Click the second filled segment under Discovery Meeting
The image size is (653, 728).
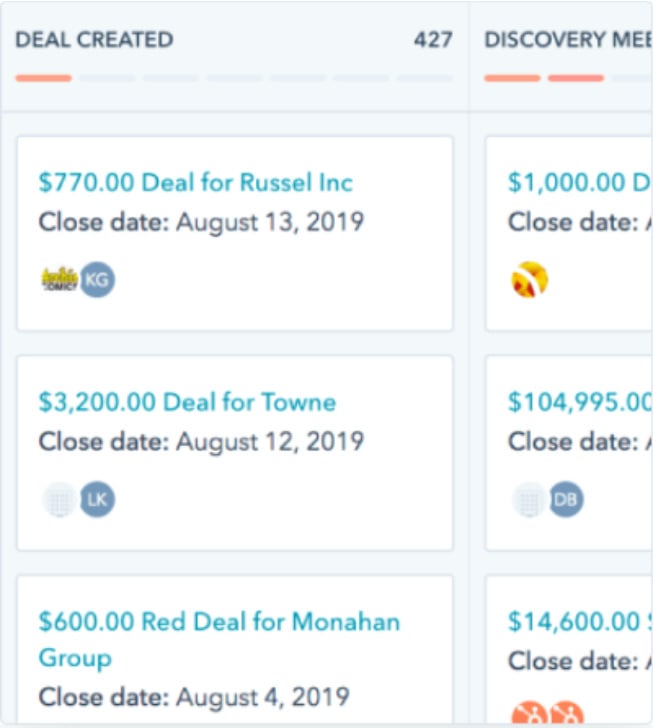coord(576,78)
